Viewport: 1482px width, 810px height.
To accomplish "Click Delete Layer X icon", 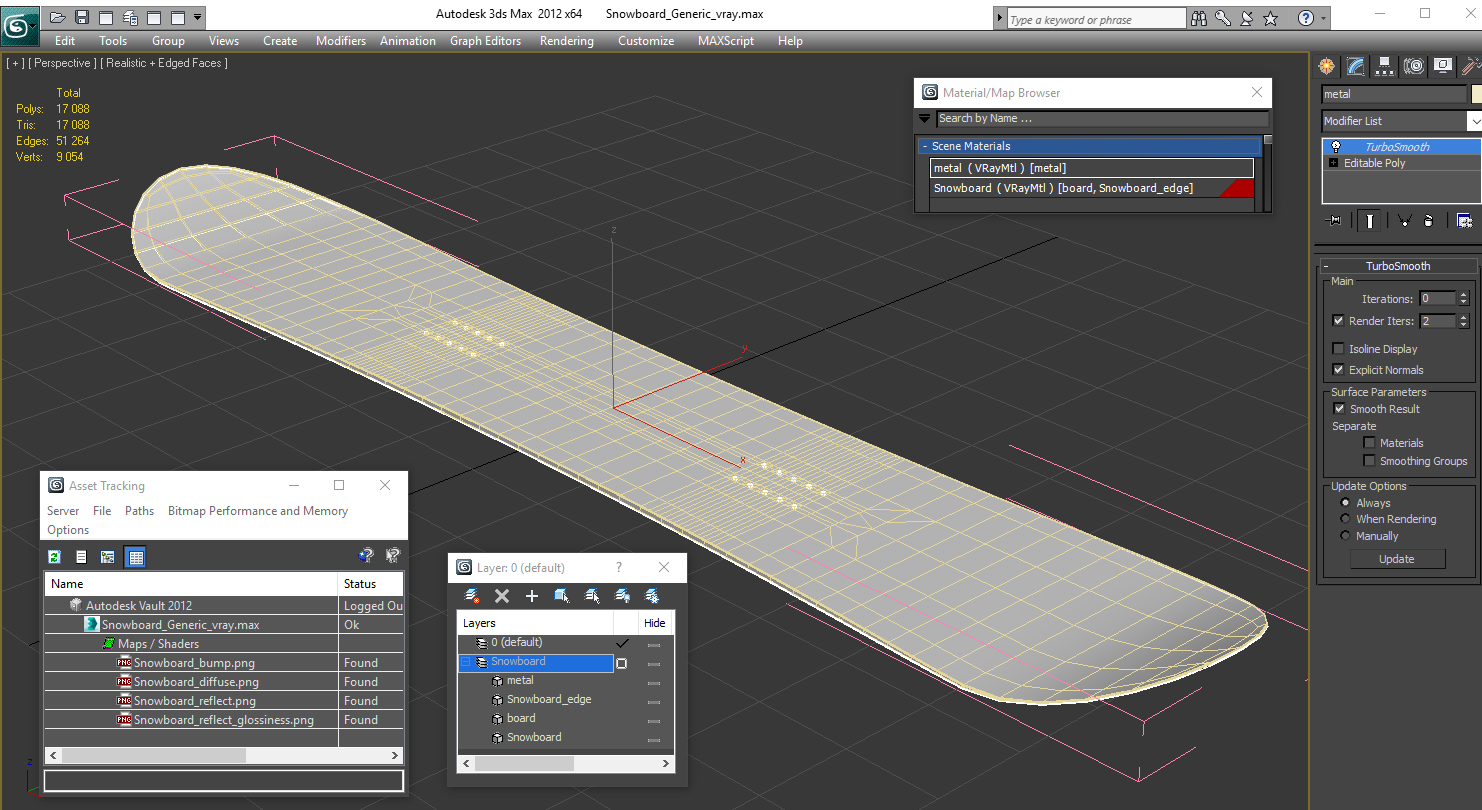I will coord(502,596).
